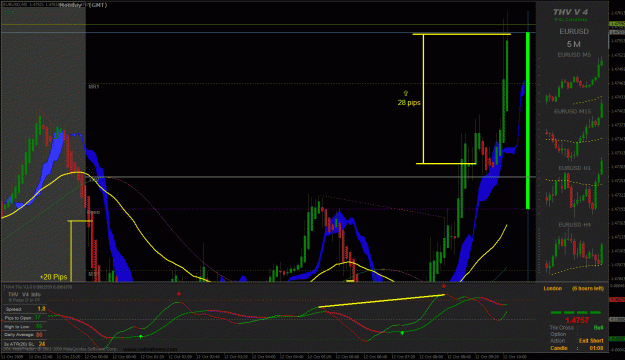Click the 'Pips to Open' row
This screenshot has width=625, height=360.
click(x=25, y=318)
